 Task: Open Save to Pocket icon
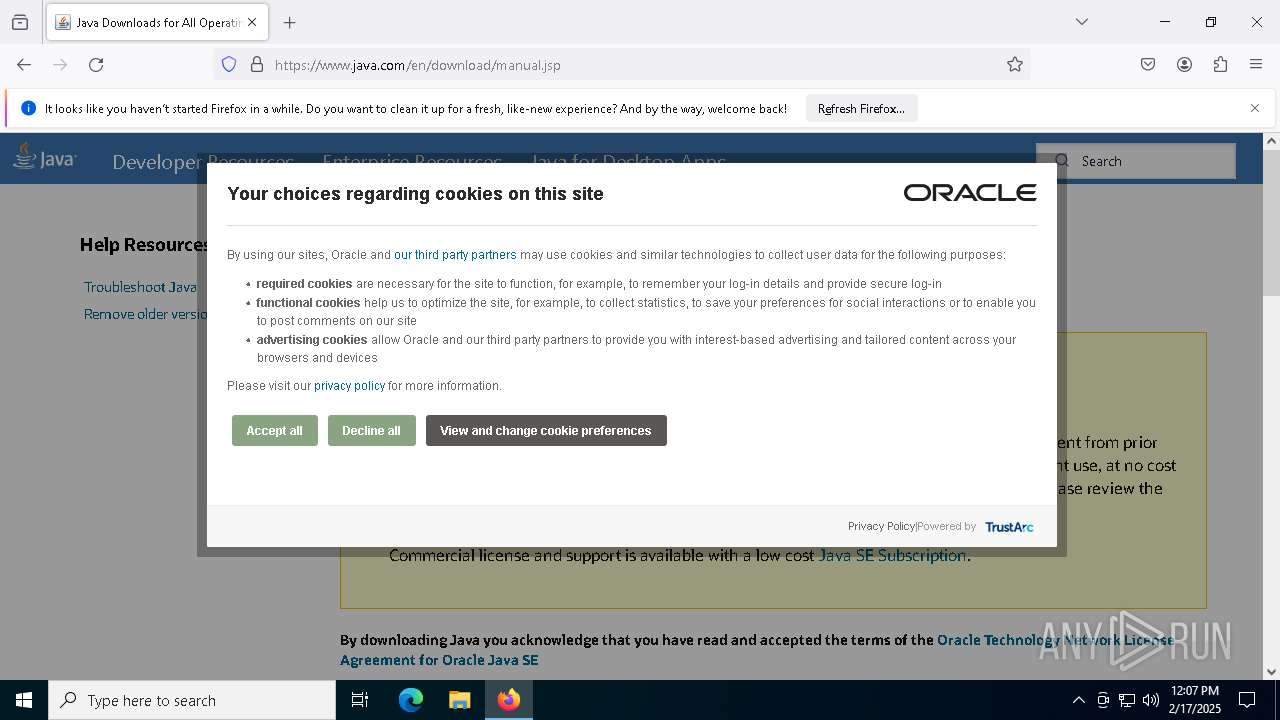pos(1148,65)
